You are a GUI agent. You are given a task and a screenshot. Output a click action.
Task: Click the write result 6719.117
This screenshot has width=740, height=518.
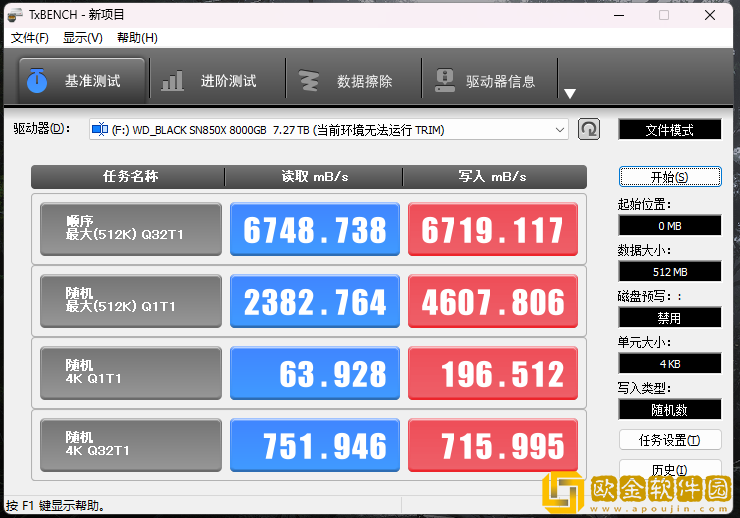pos(493,229)
